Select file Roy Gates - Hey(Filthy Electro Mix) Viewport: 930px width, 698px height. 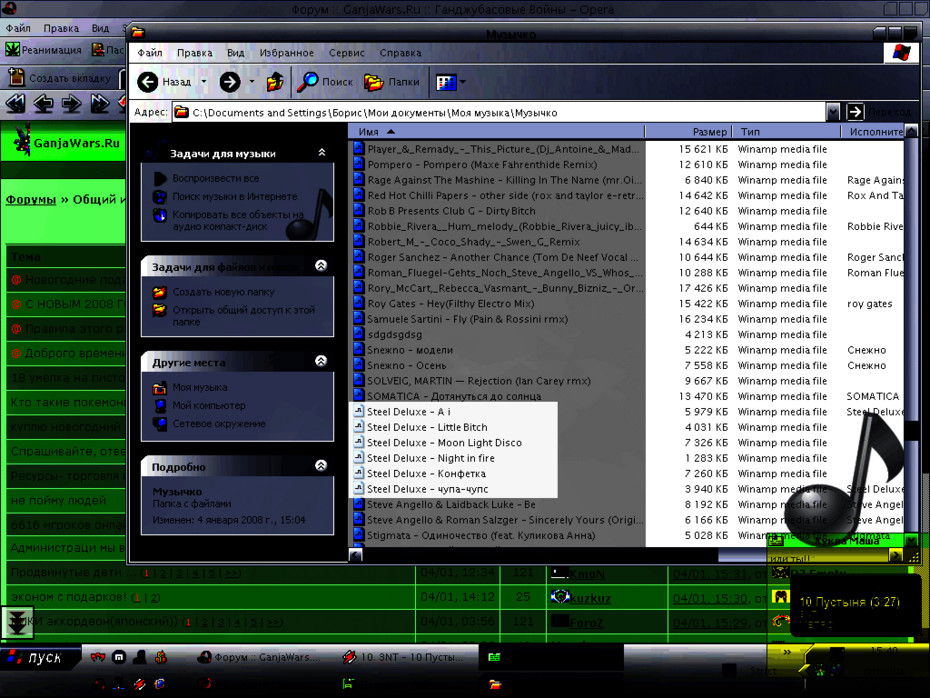click(450, 304)
